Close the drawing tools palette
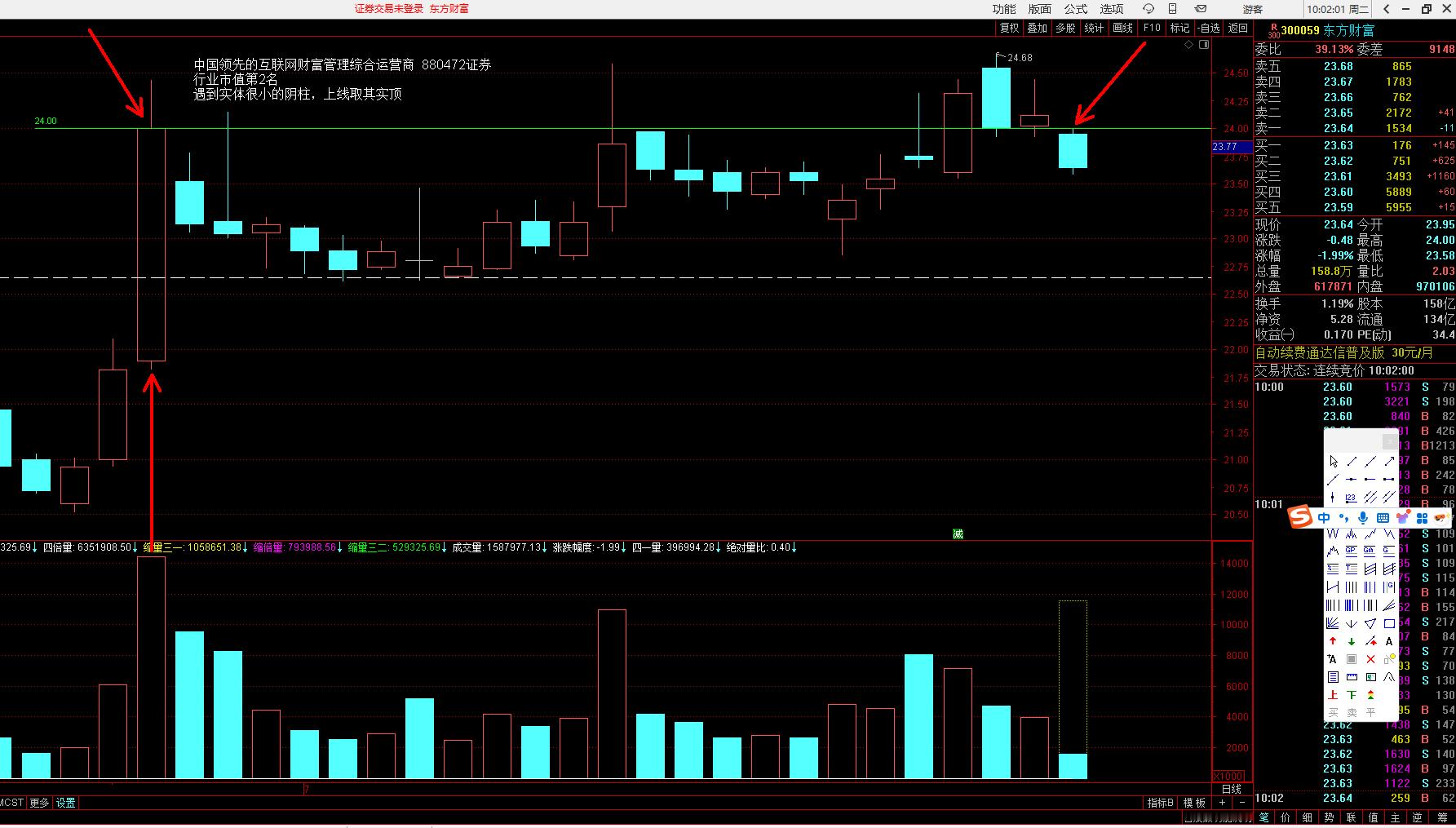Screen dimensions: 1456x828 tap(1391, 441)
